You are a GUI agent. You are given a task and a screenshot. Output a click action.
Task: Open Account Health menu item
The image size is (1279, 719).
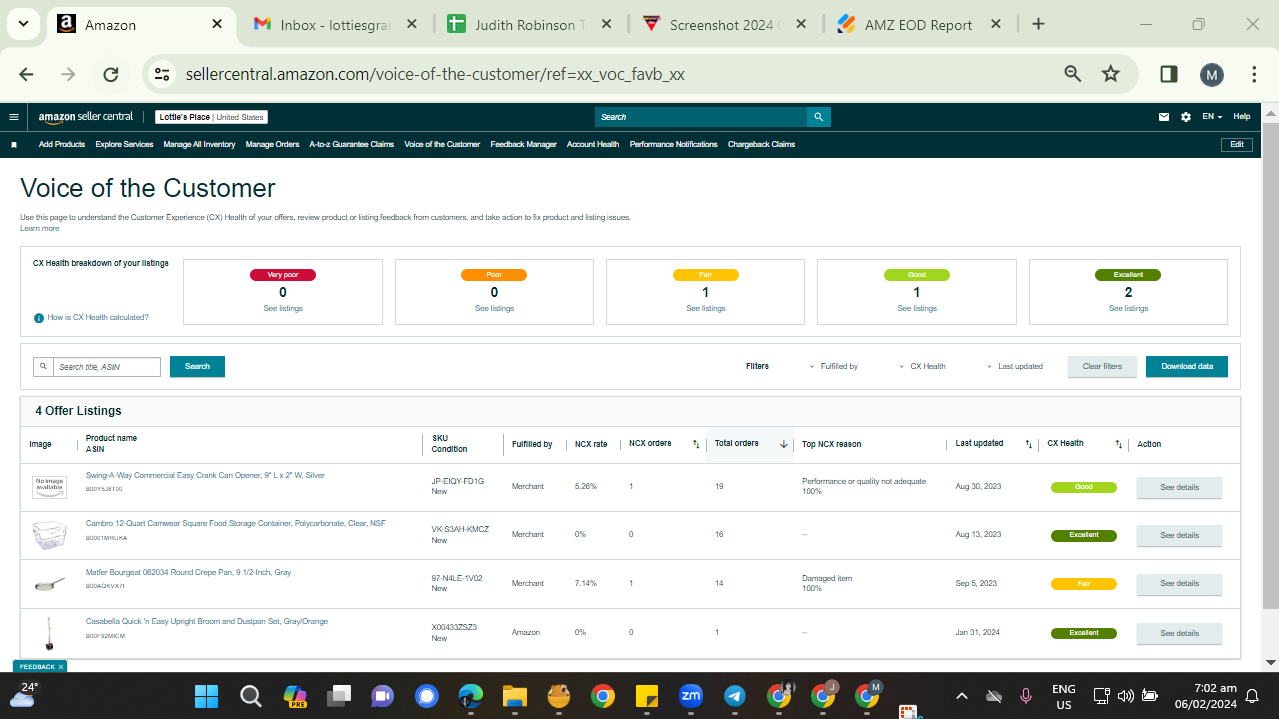593,145
